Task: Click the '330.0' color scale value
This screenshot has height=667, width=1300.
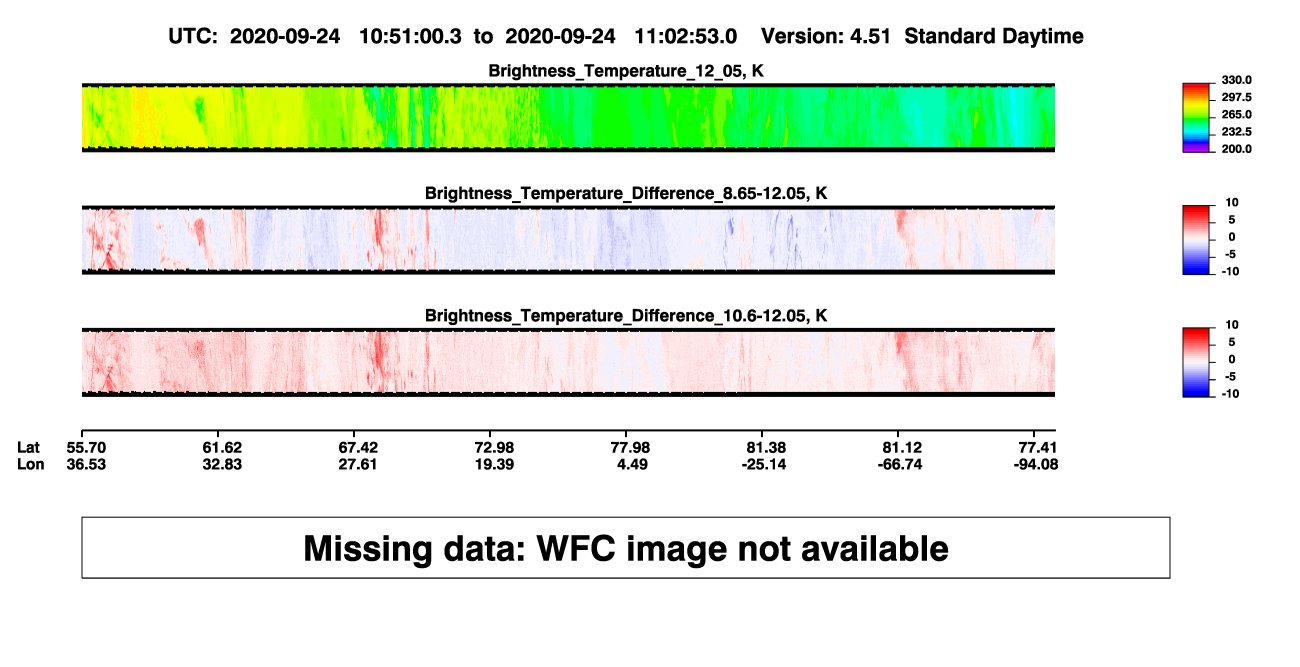Action: [x=1237, y=80]
